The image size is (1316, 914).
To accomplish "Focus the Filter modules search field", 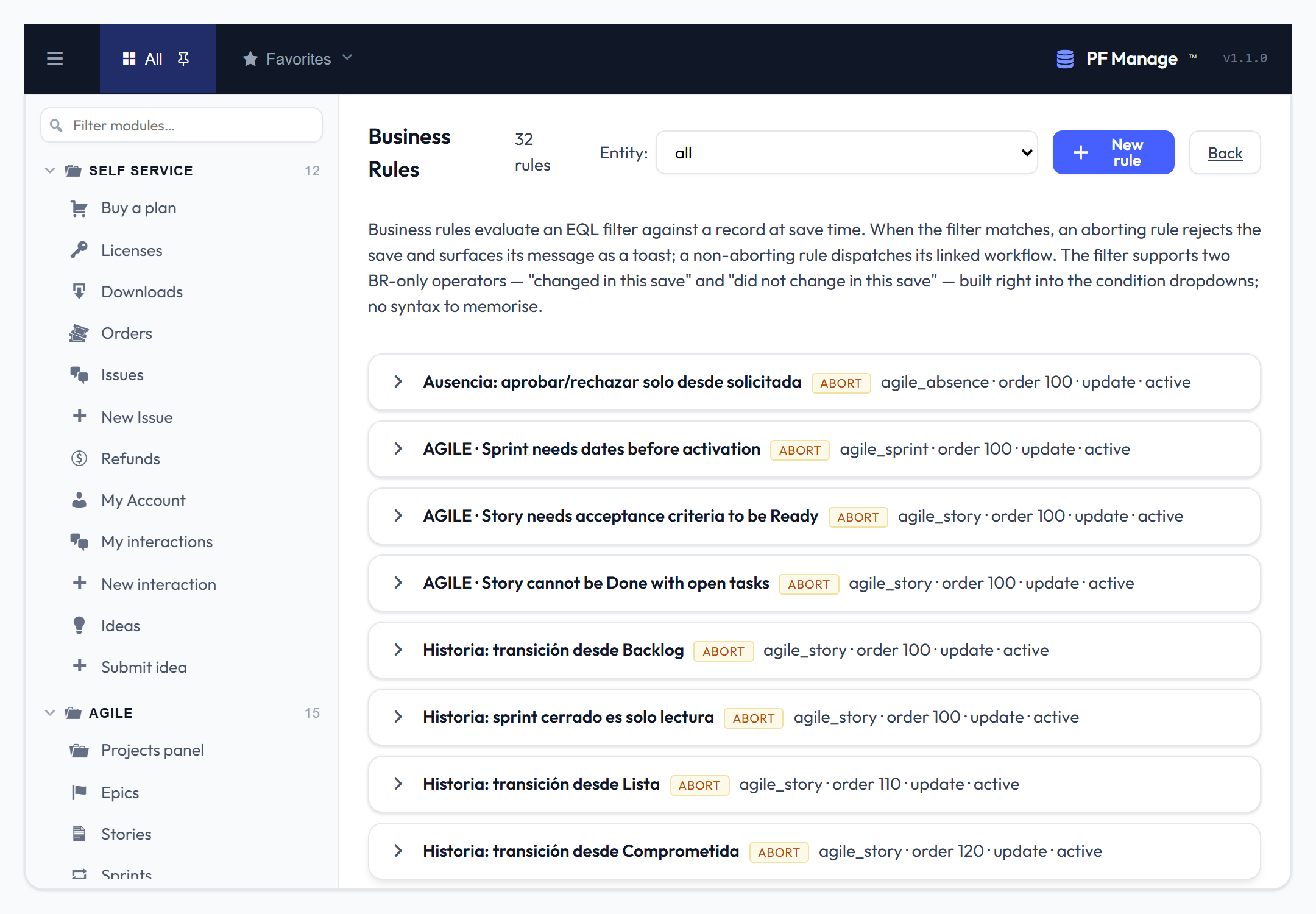I will [182, 126].
